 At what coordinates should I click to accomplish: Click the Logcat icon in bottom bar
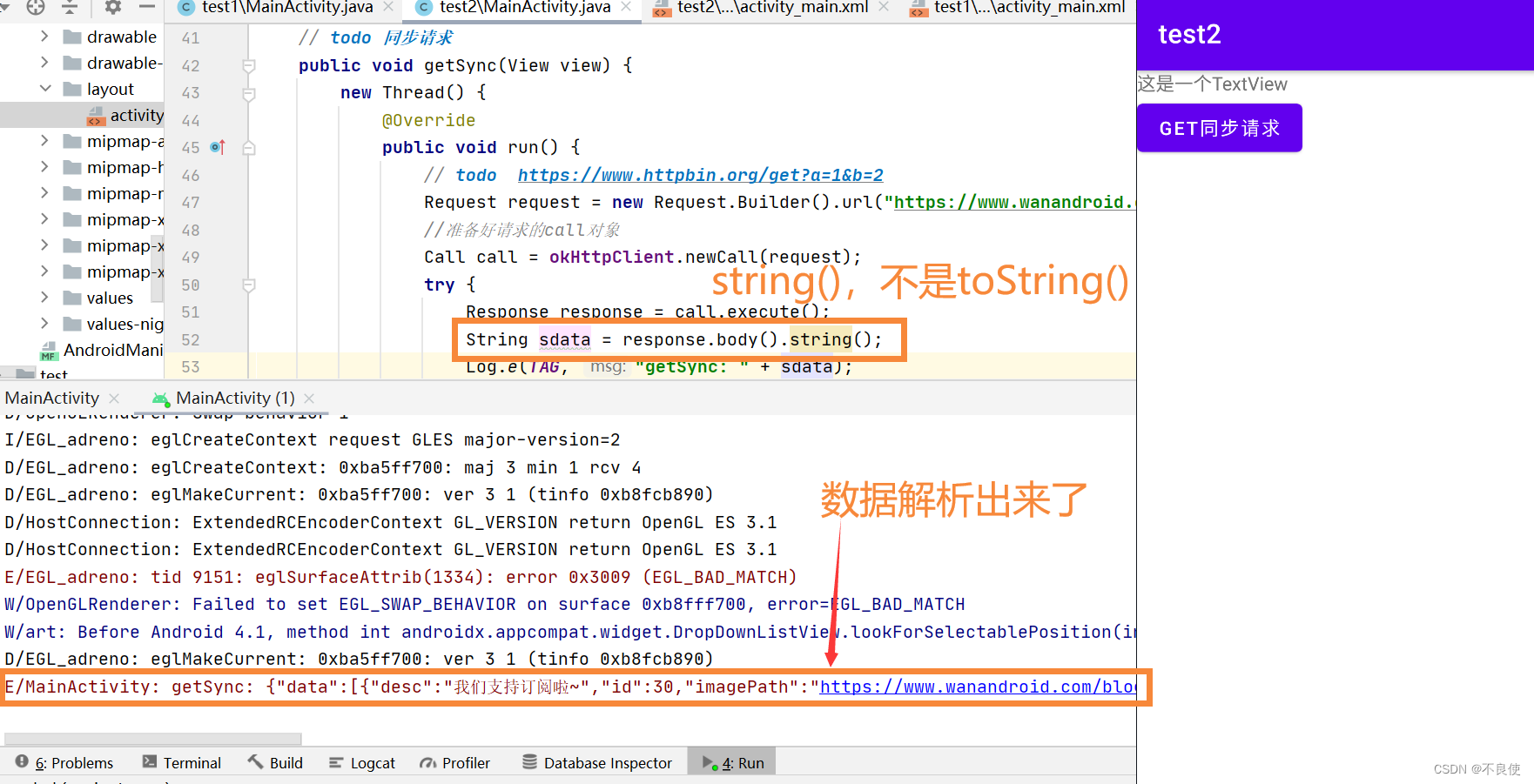(x=336, y=763)
